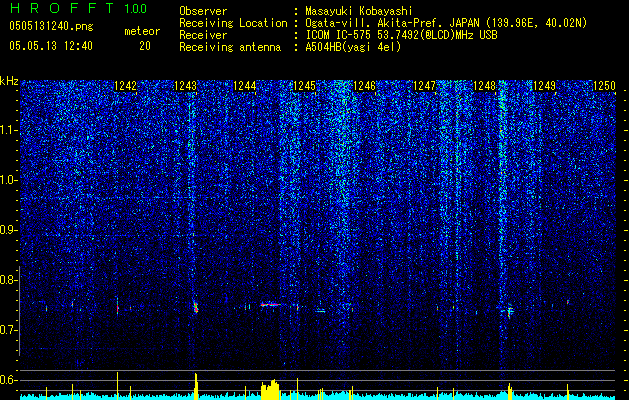Click the 1248 time marker
The height and width of the screenshot is (400, 629).
(x=484, y=86)
